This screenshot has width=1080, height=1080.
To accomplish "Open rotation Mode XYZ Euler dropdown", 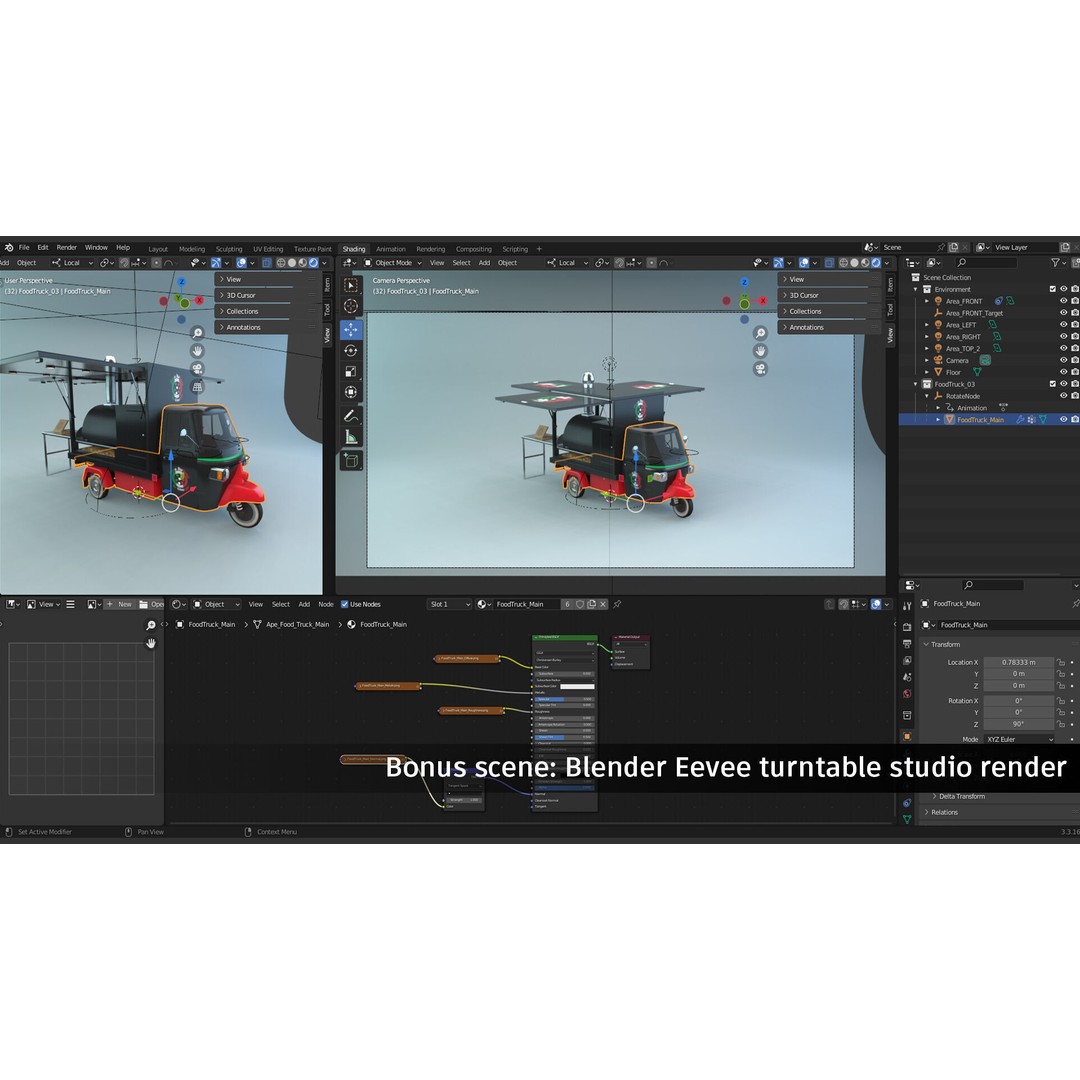I will coord(1019,739).
